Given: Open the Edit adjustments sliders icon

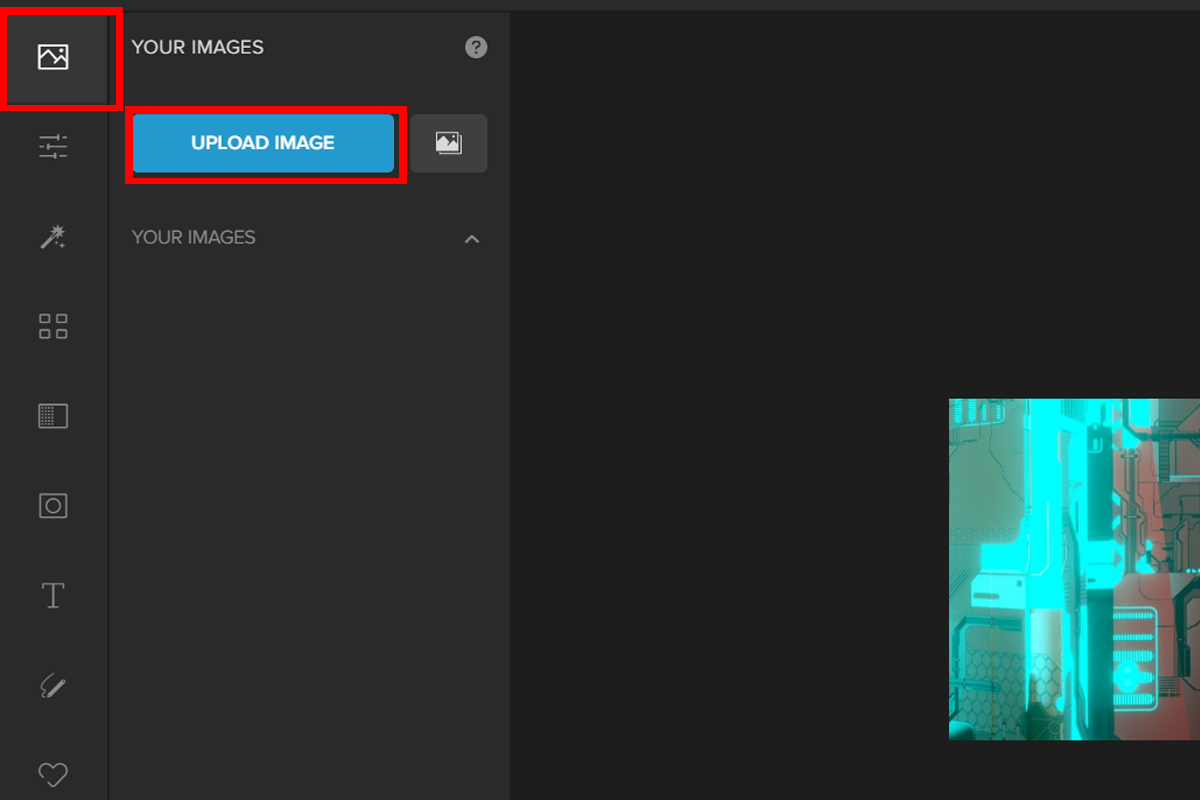Looking at the screenshot, I should [x=53, y=147].
